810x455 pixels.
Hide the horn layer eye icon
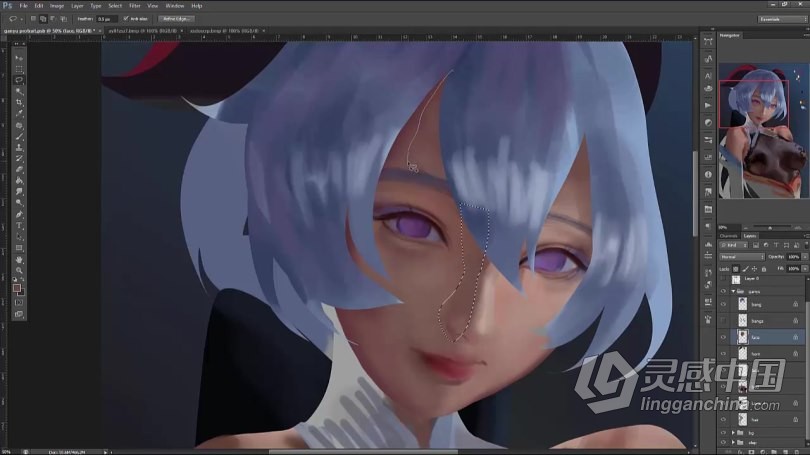tap(723, 354)
